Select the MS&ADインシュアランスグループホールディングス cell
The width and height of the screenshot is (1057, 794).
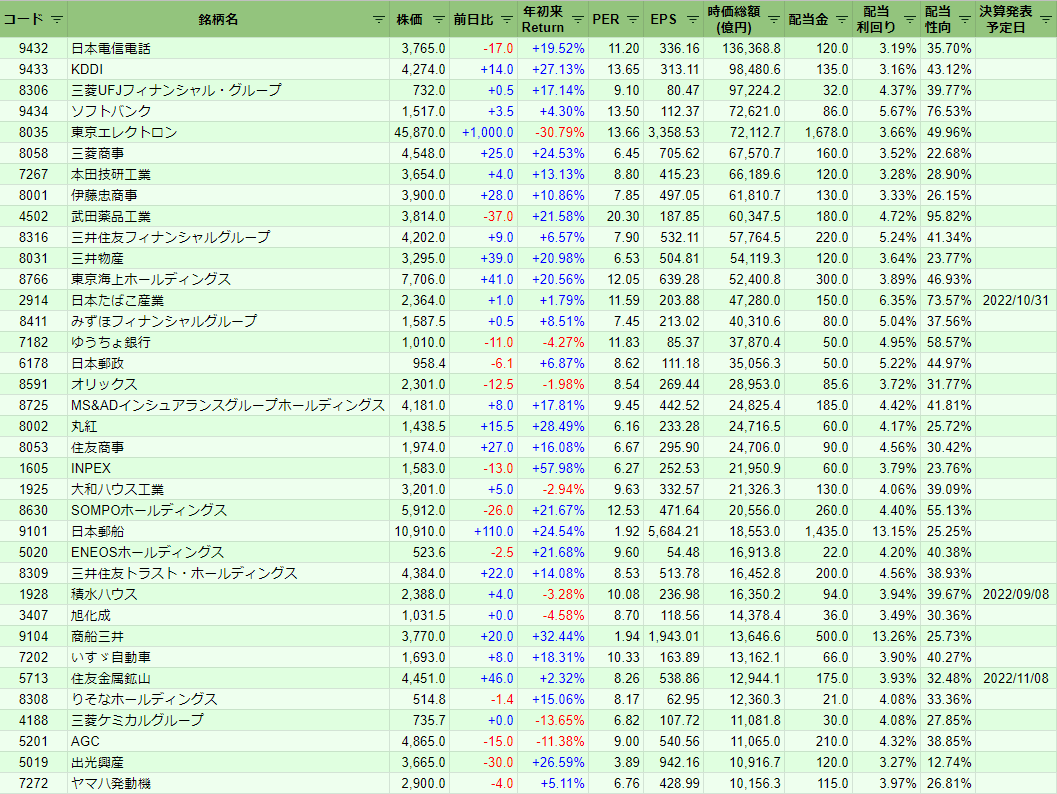click(x=229, y=405)
